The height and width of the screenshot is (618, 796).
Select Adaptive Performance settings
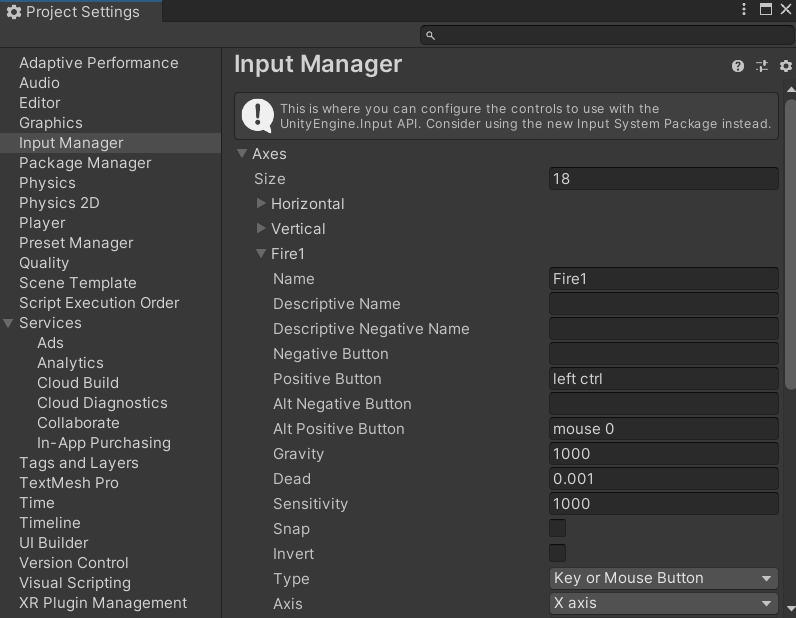pyautogui.click(x=99, y=63)
